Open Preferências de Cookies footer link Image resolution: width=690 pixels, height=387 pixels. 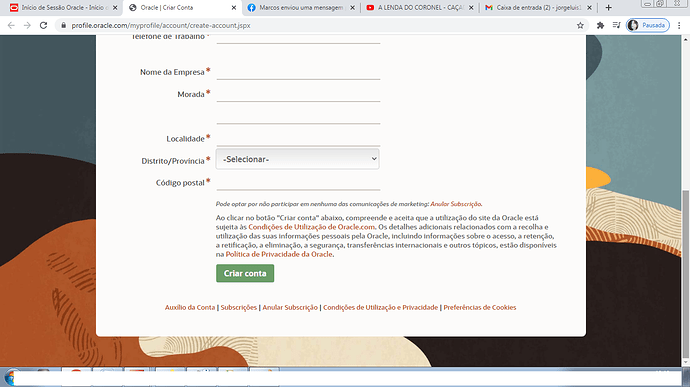480,307
